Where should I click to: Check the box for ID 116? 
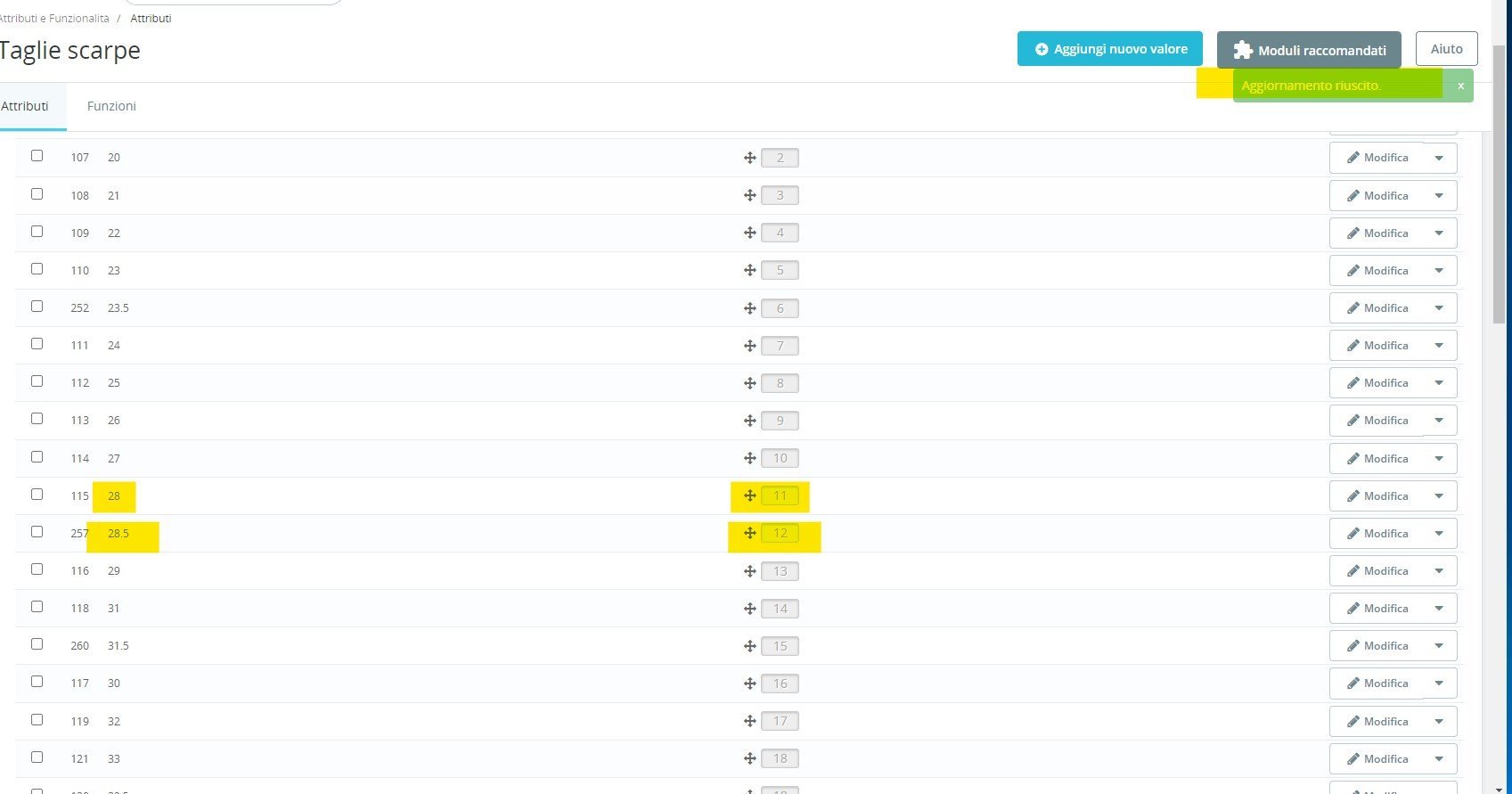click(x=37, y=569)
